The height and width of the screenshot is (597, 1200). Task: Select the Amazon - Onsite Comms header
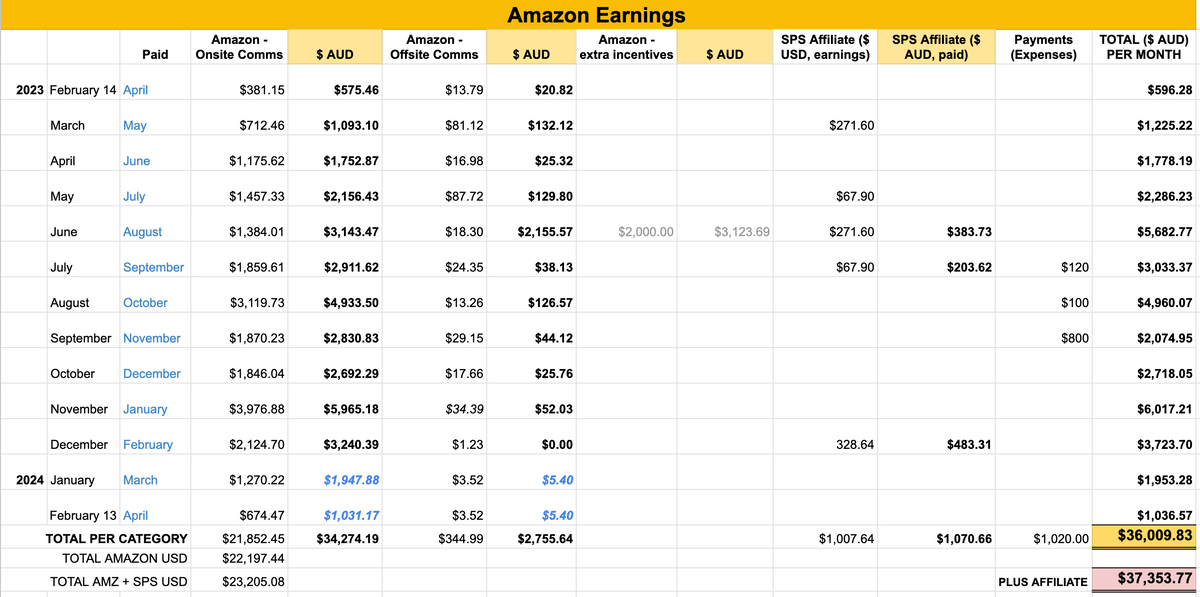point(239,47)
